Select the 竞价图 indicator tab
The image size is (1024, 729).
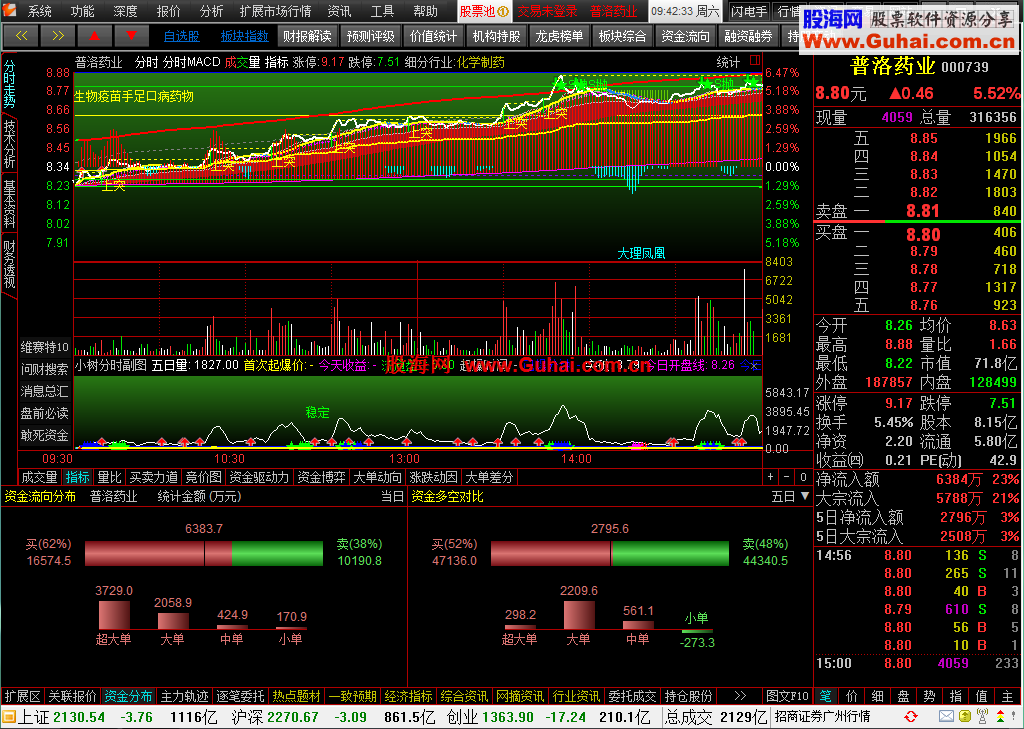pos(204,478)
